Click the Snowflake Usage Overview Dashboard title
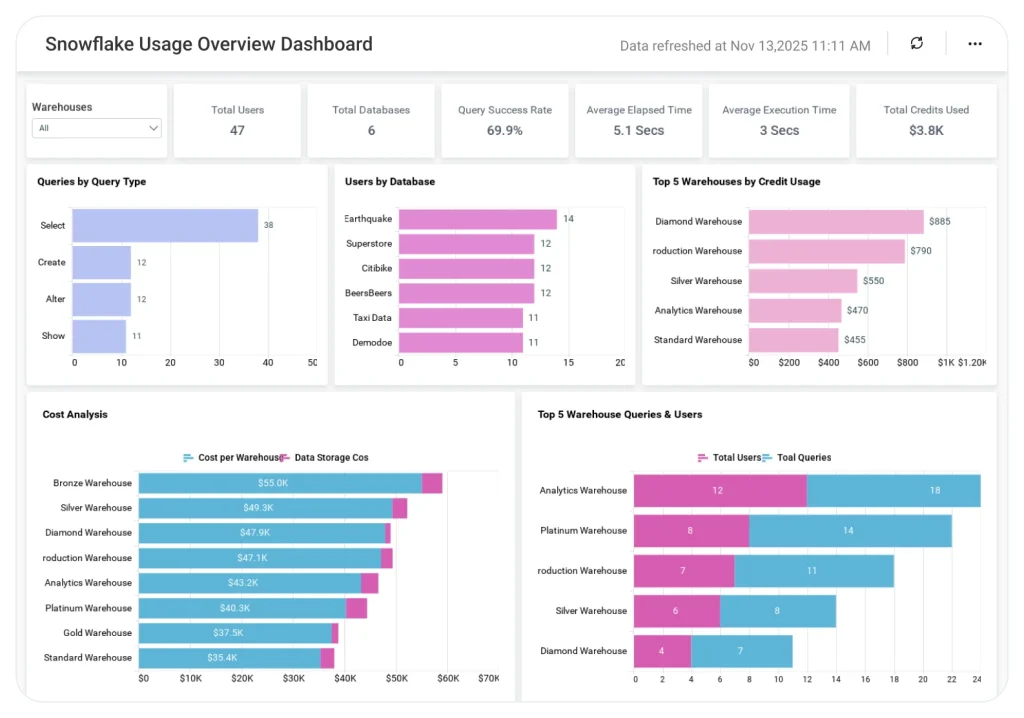 click(209, 44)
